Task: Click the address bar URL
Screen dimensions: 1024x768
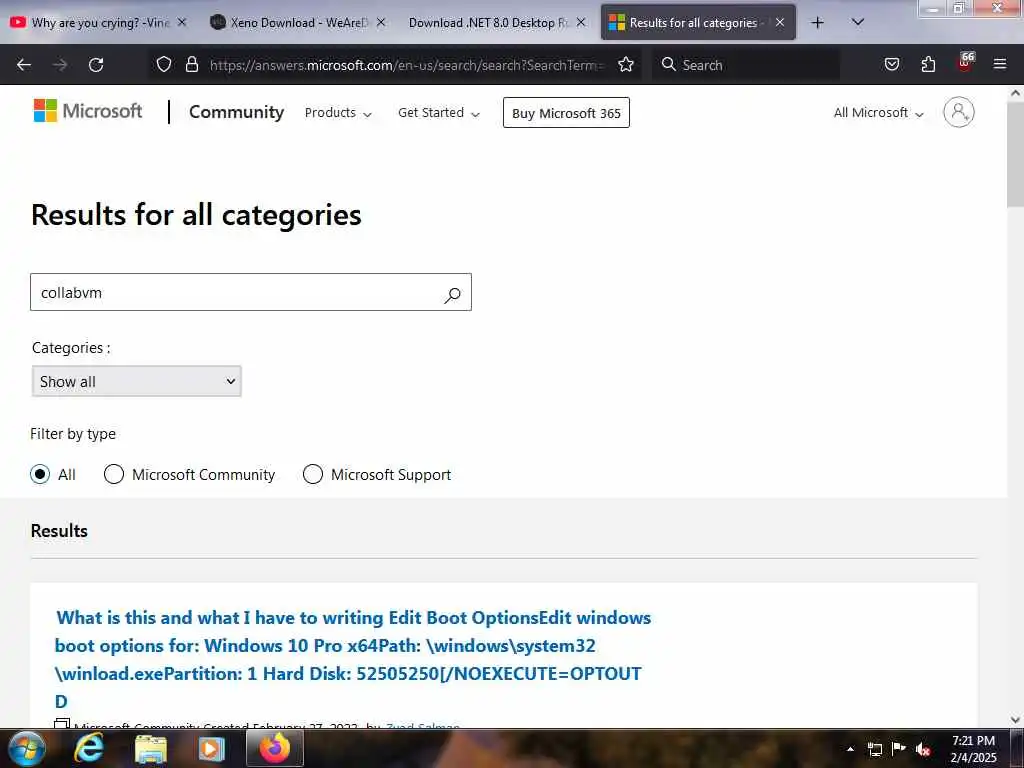Action: coord(404,65)
